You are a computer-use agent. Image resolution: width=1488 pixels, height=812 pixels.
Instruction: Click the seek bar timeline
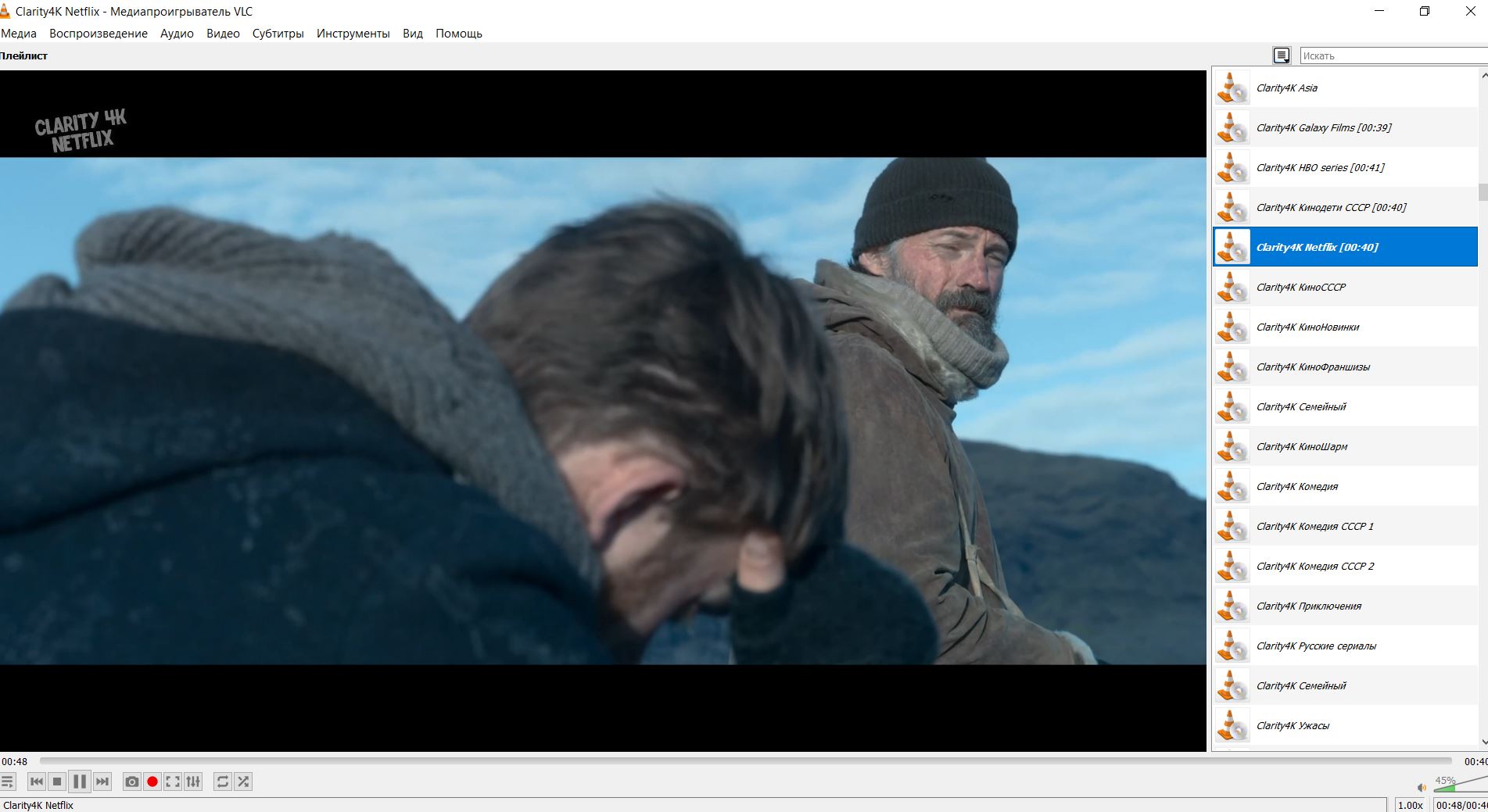tap(746, 760)
